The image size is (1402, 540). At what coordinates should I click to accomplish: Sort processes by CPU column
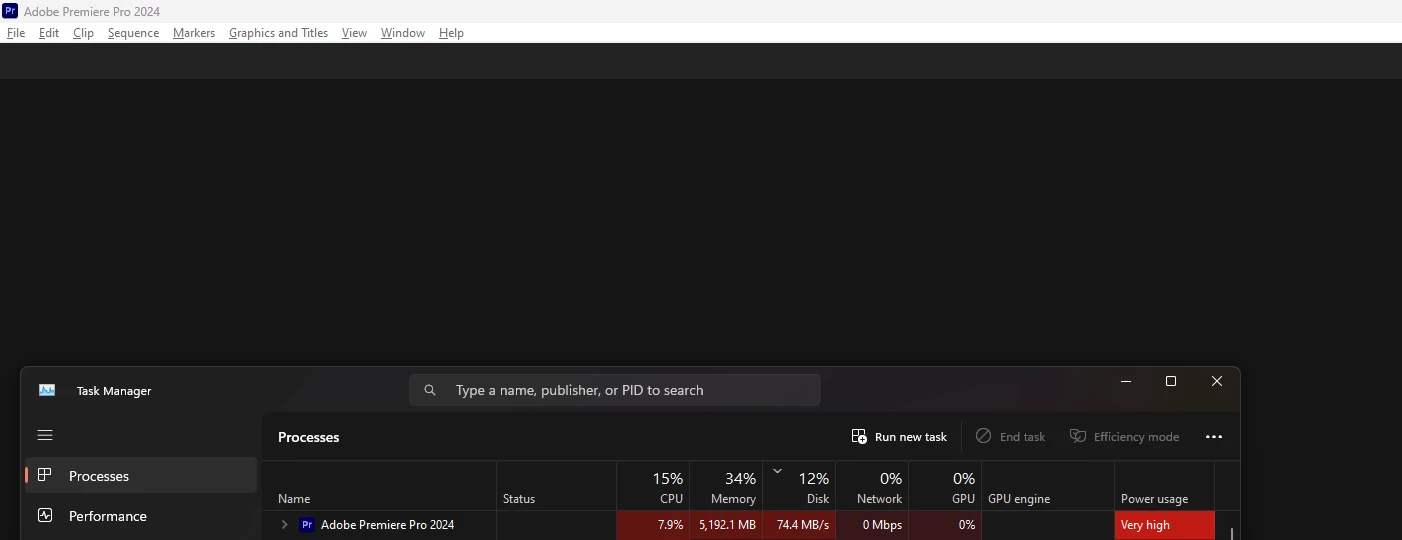pyautogui.click(x=653, y=486)
